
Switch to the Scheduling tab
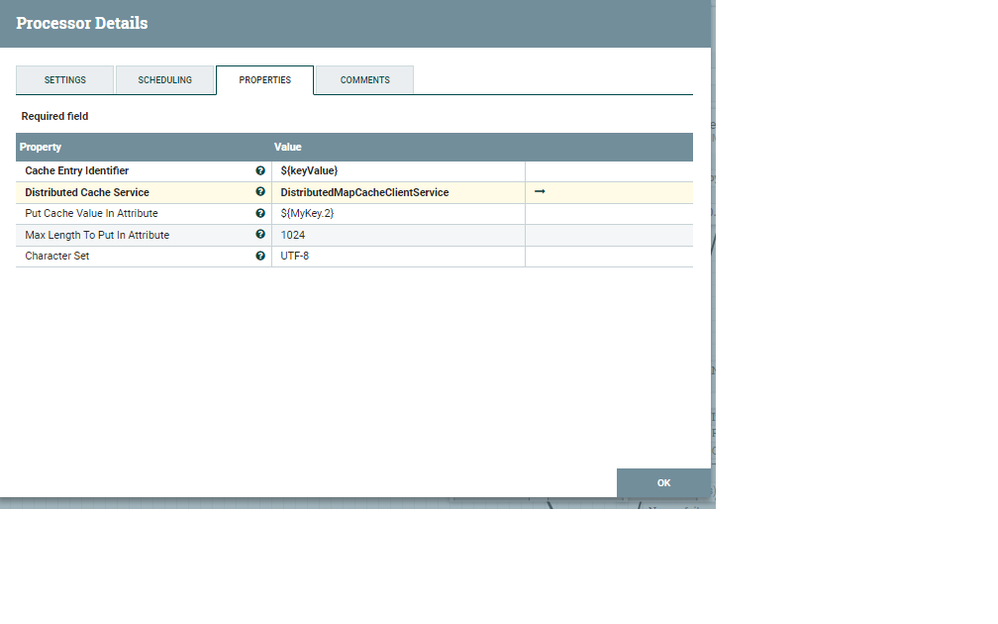point(165,80)
